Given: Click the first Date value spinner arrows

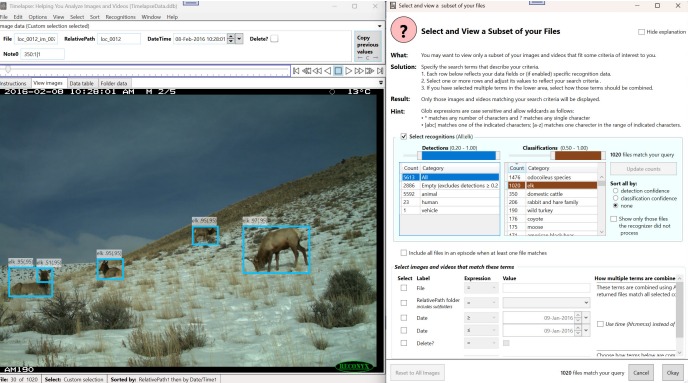Looking at the screenshot, I should coord(578,318).
